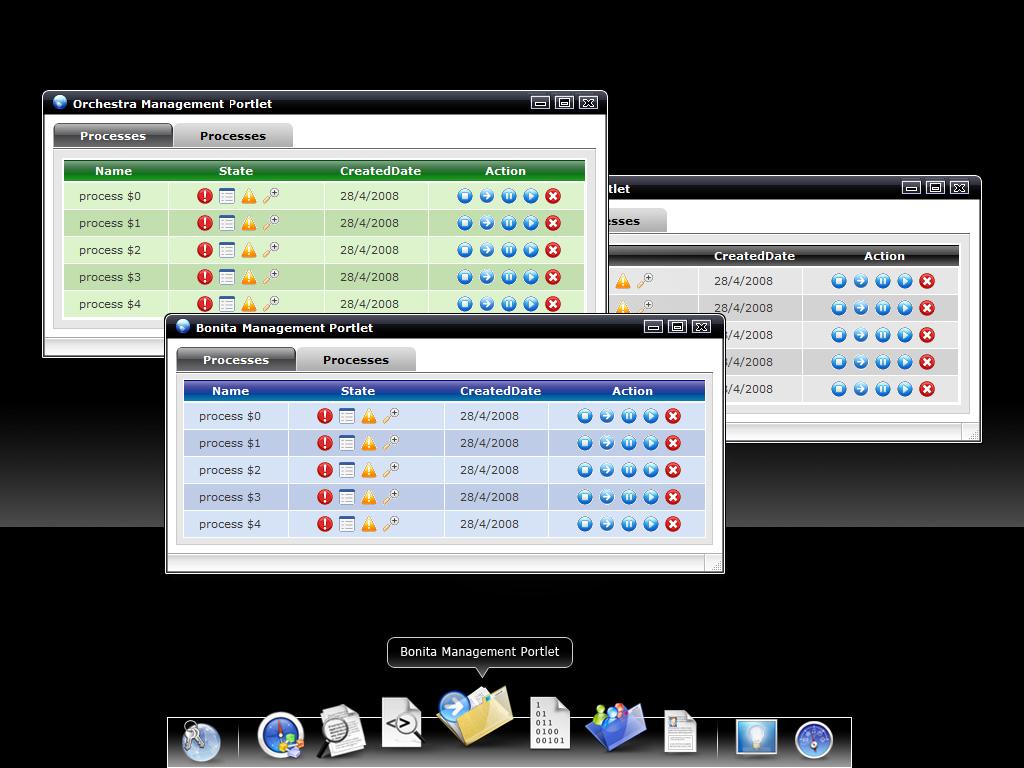1024x768 pixels.
Task: Click Action header in gray background window
Action: tap(884, 256)
